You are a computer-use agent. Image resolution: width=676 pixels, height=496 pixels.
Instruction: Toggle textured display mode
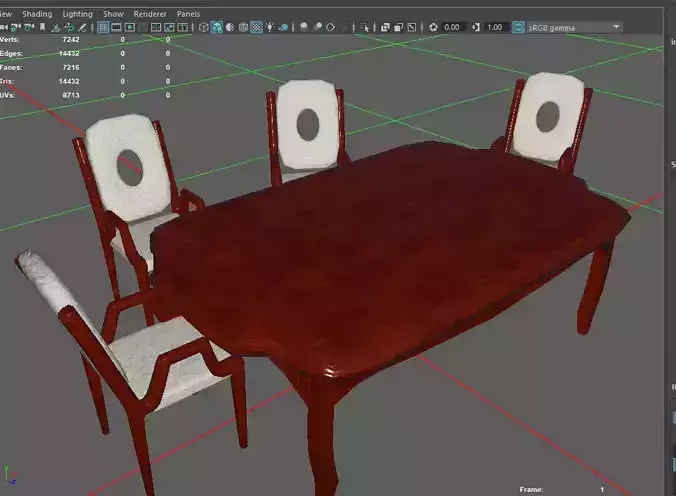click(x=256, y=28)
